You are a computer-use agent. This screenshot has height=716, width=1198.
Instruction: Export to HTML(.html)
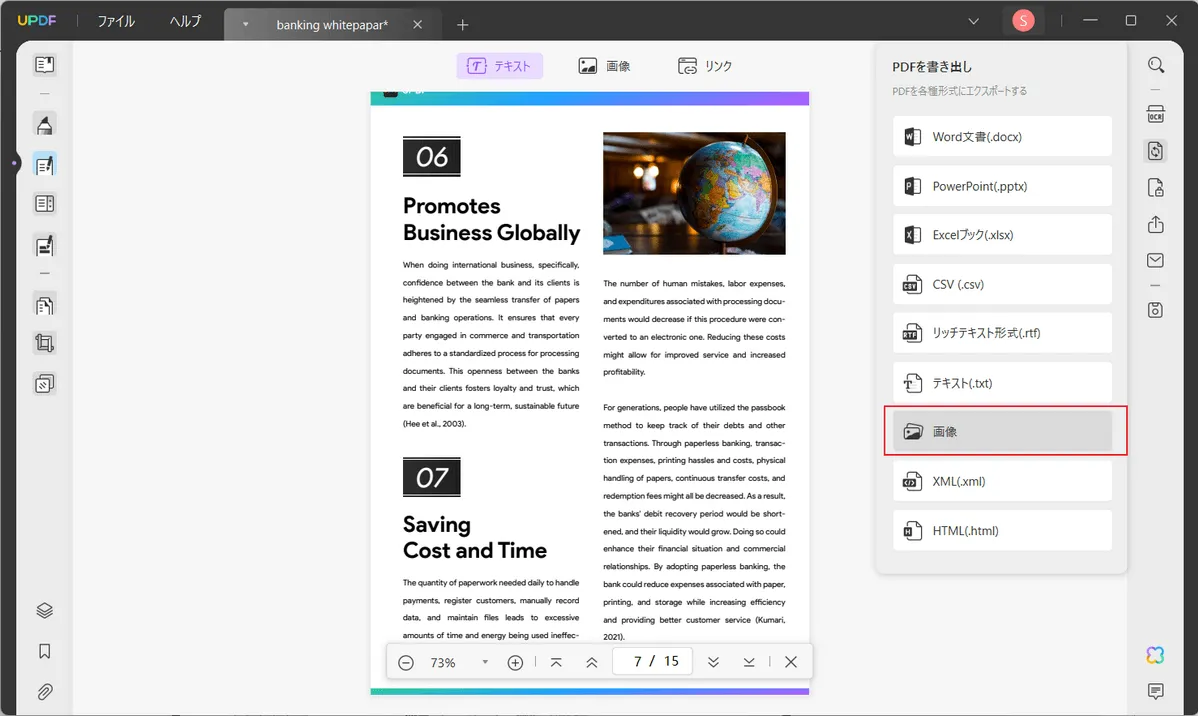tap(1002, 530)
